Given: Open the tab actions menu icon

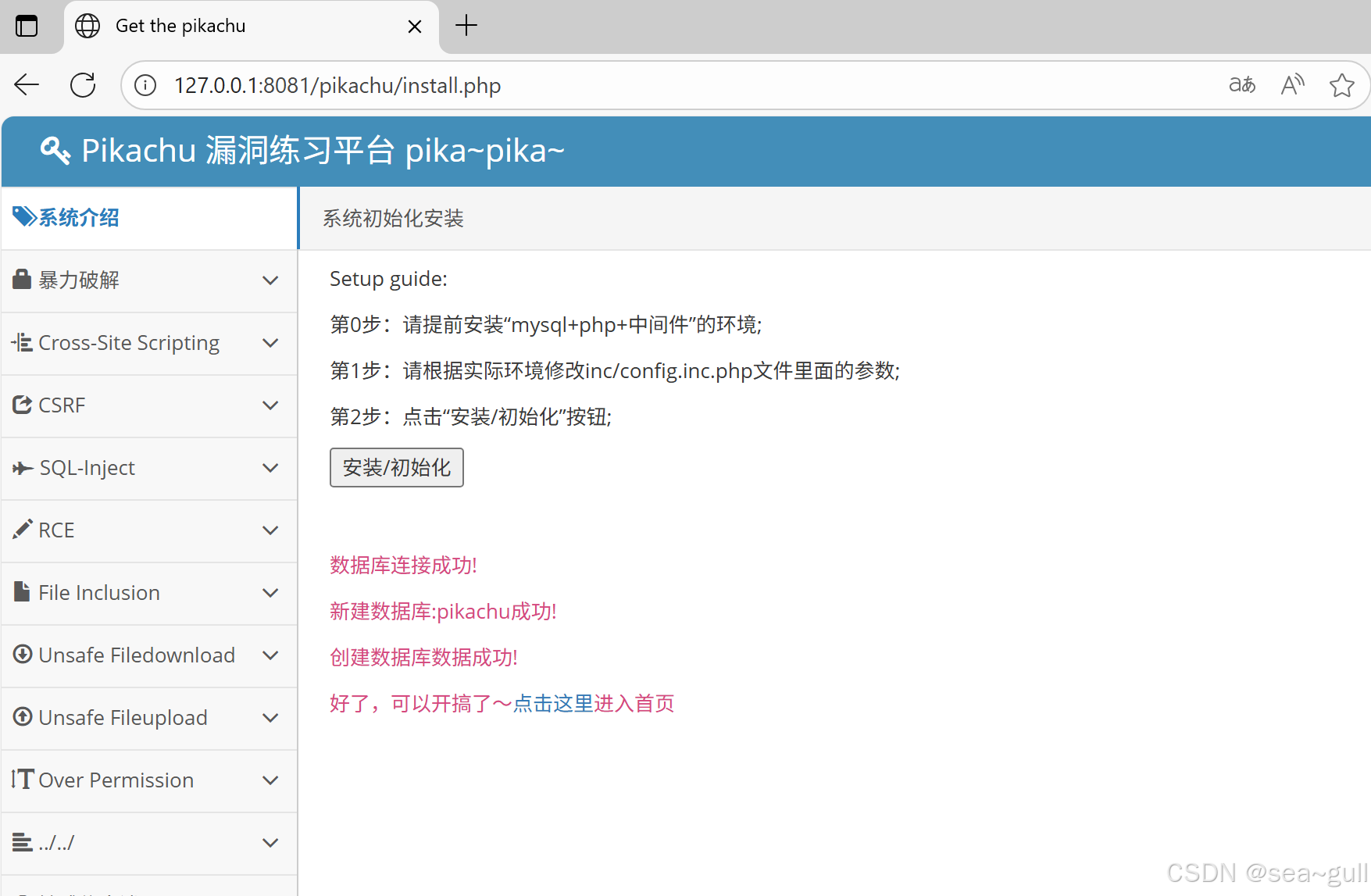Looking at the screenshot, I should tap(27, 26).
